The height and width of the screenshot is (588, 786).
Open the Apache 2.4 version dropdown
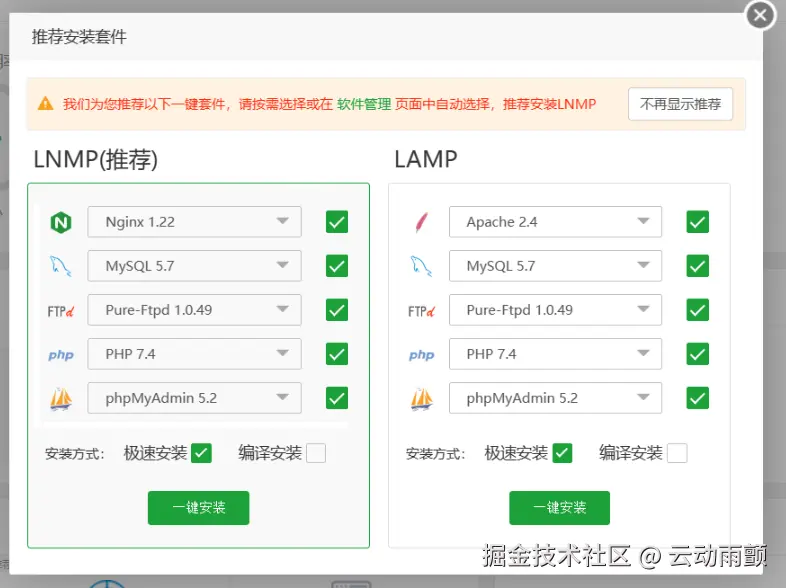[x=555, y=222]
